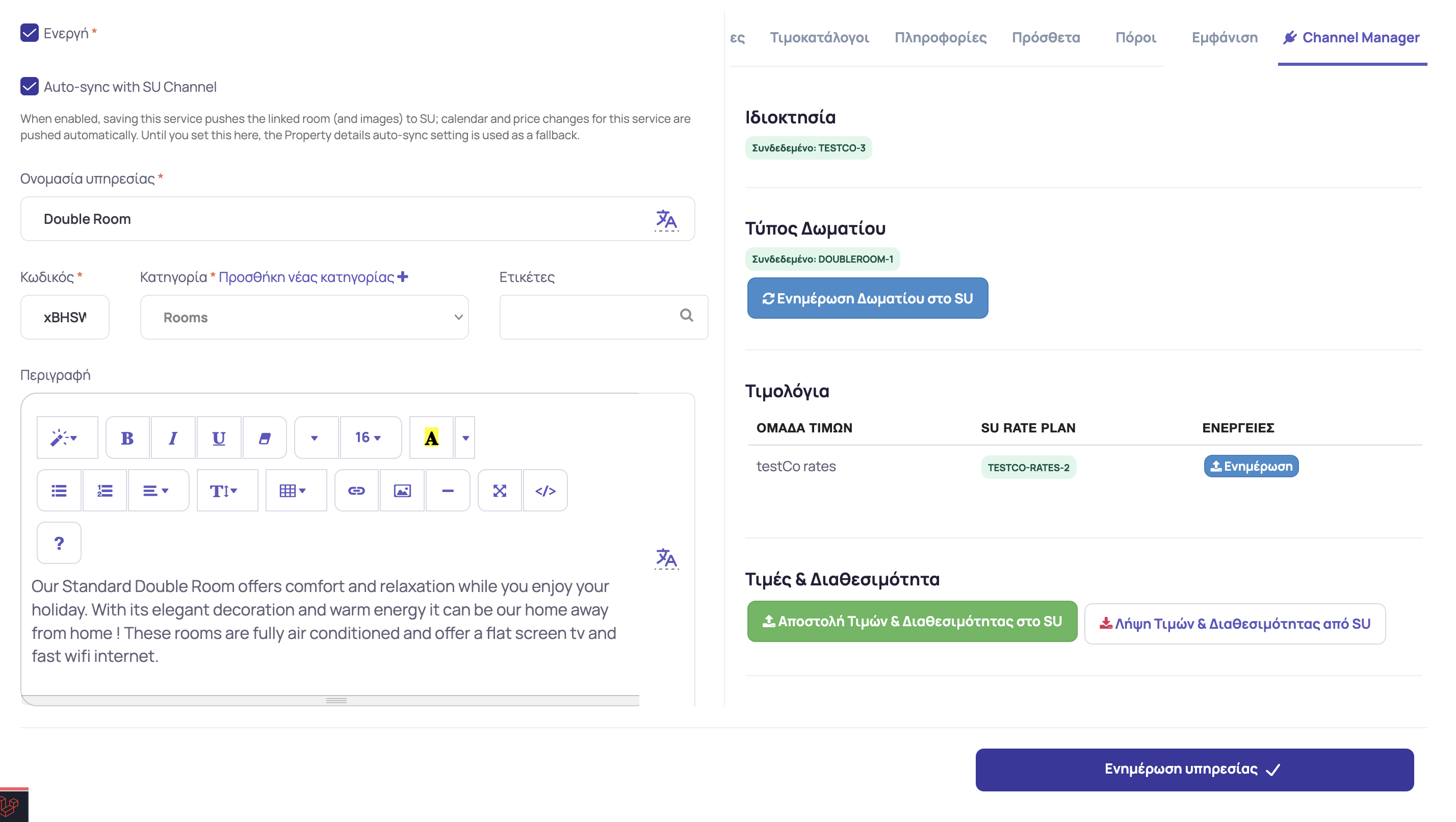The height and width of the screenshot is (822, 1456).
Task: Toggle italic text in the editor
Action: pos(173,438)
